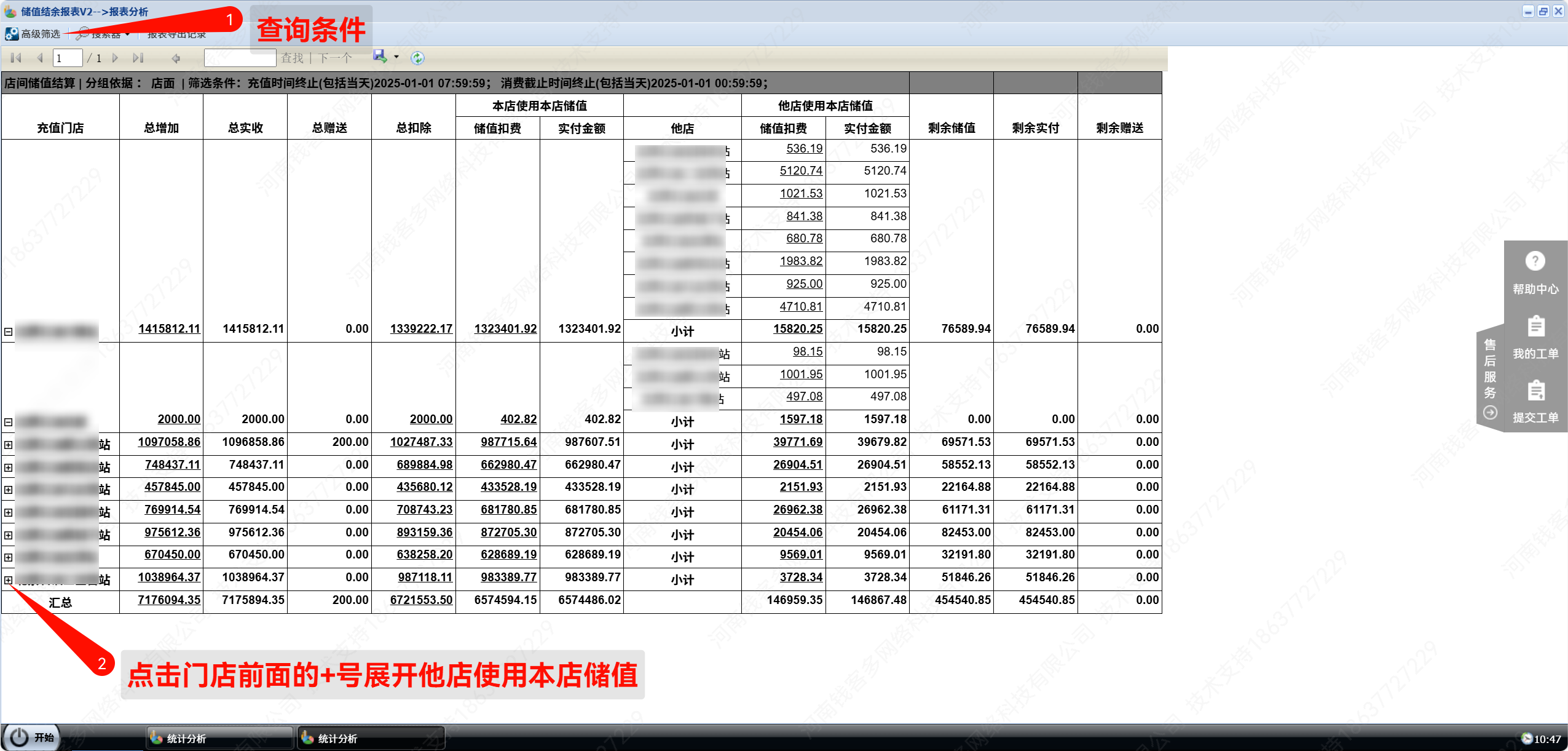Go to previous report page
Image resolution: width=1568 pixels, height=751 pixels.
click(40, 58)
